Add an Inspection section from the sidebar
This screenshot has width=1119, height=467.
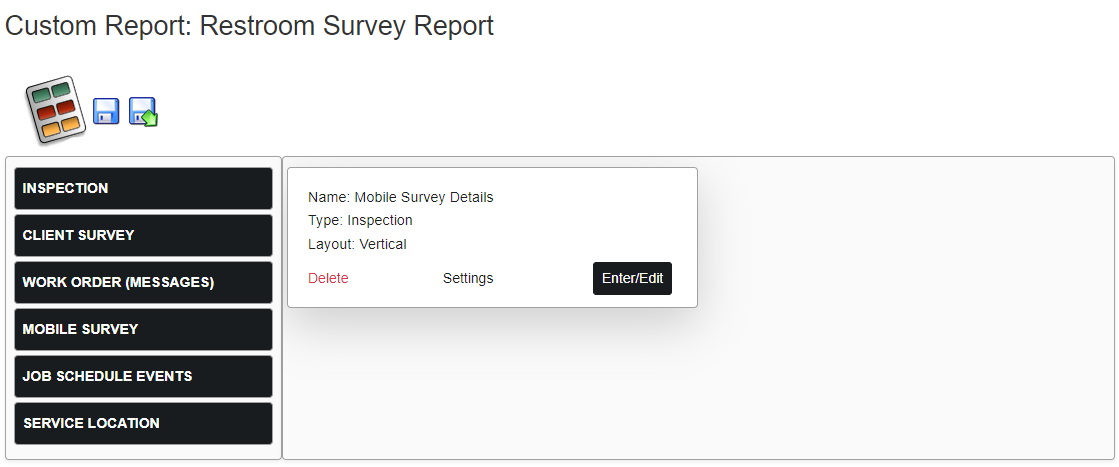143,189
